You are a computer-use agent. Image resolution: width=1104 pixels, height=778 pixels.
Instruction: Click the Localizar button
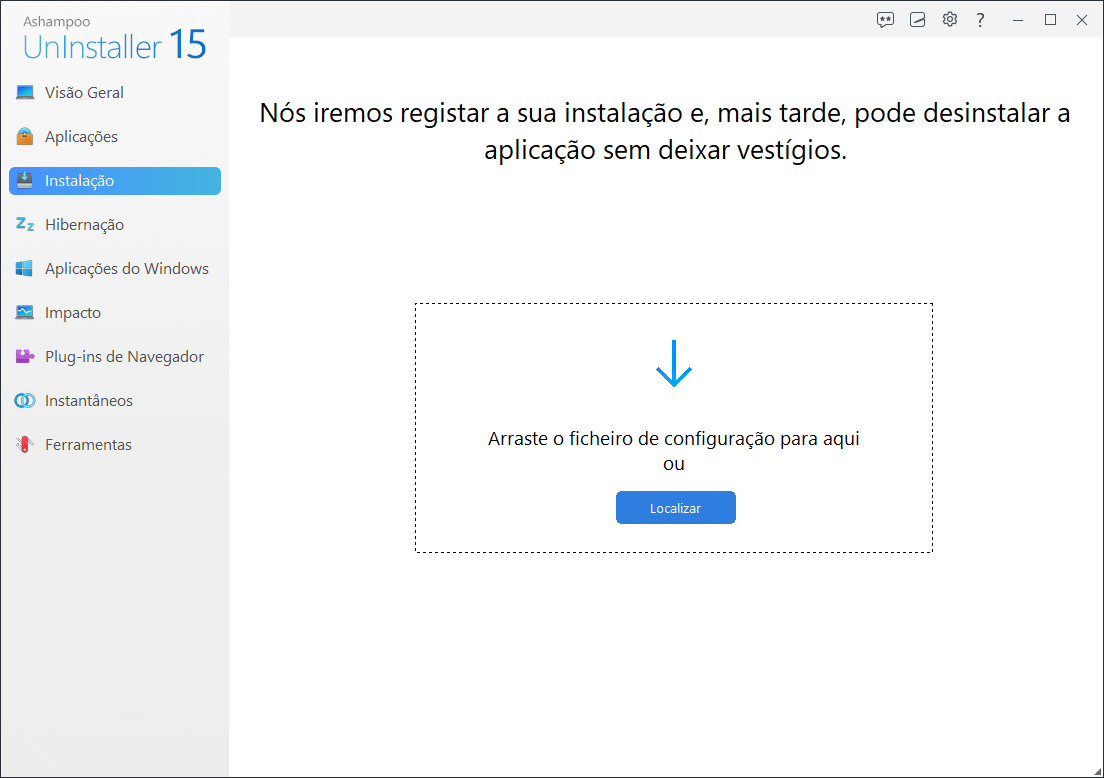(675, 508)
